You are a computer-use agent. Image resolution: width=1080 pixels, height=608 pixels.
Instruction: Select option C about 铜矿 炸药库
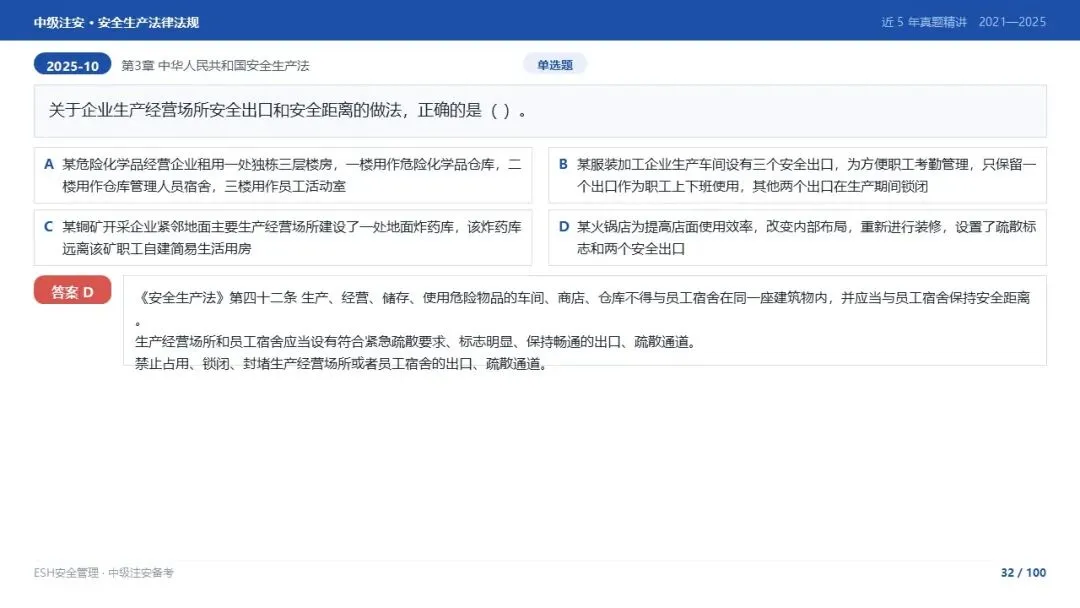(283, 238)
